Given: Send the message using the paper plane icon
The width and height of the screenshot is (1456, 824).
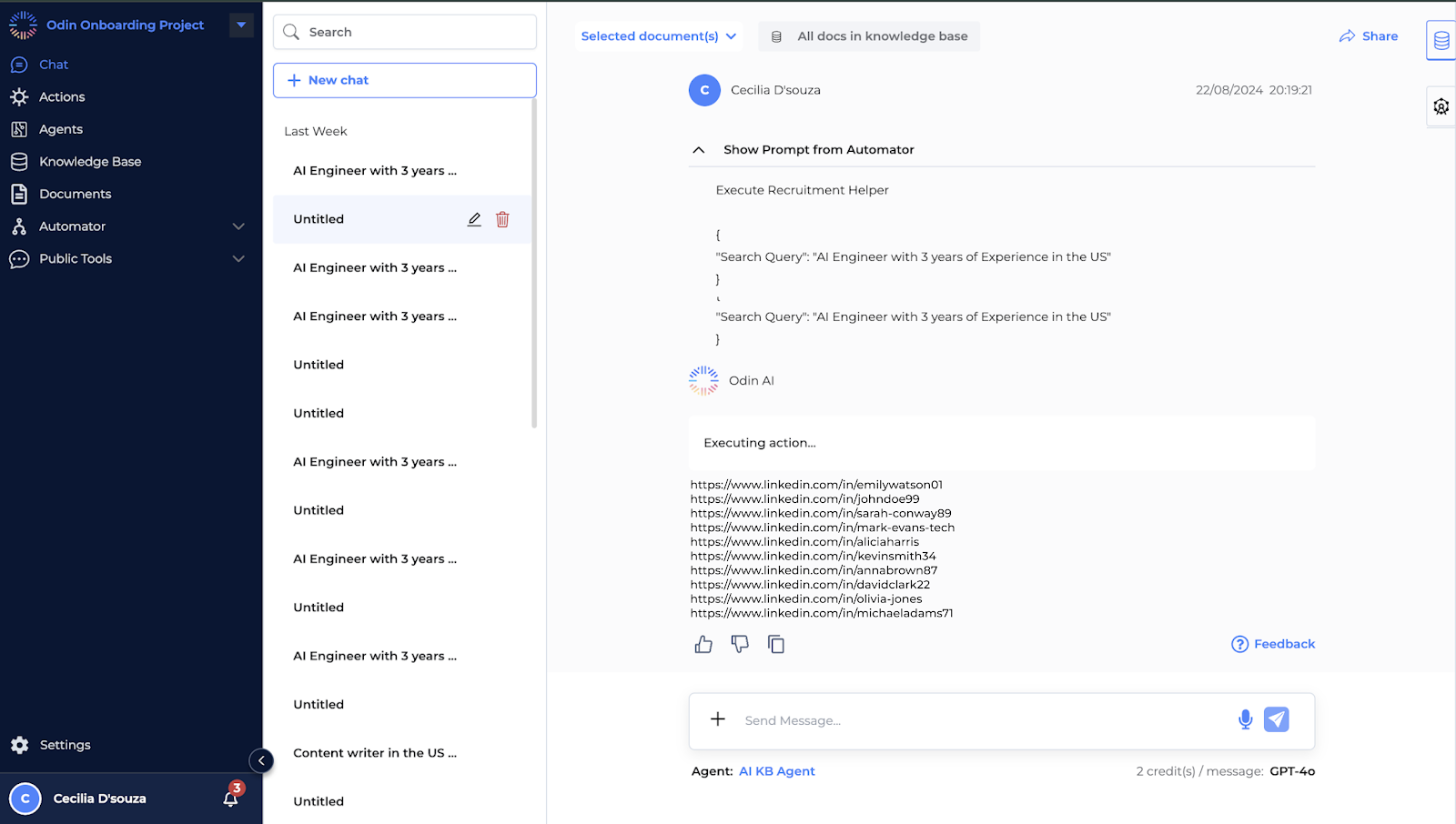Looking at the screenshot, I should (x=1277, y=718).
